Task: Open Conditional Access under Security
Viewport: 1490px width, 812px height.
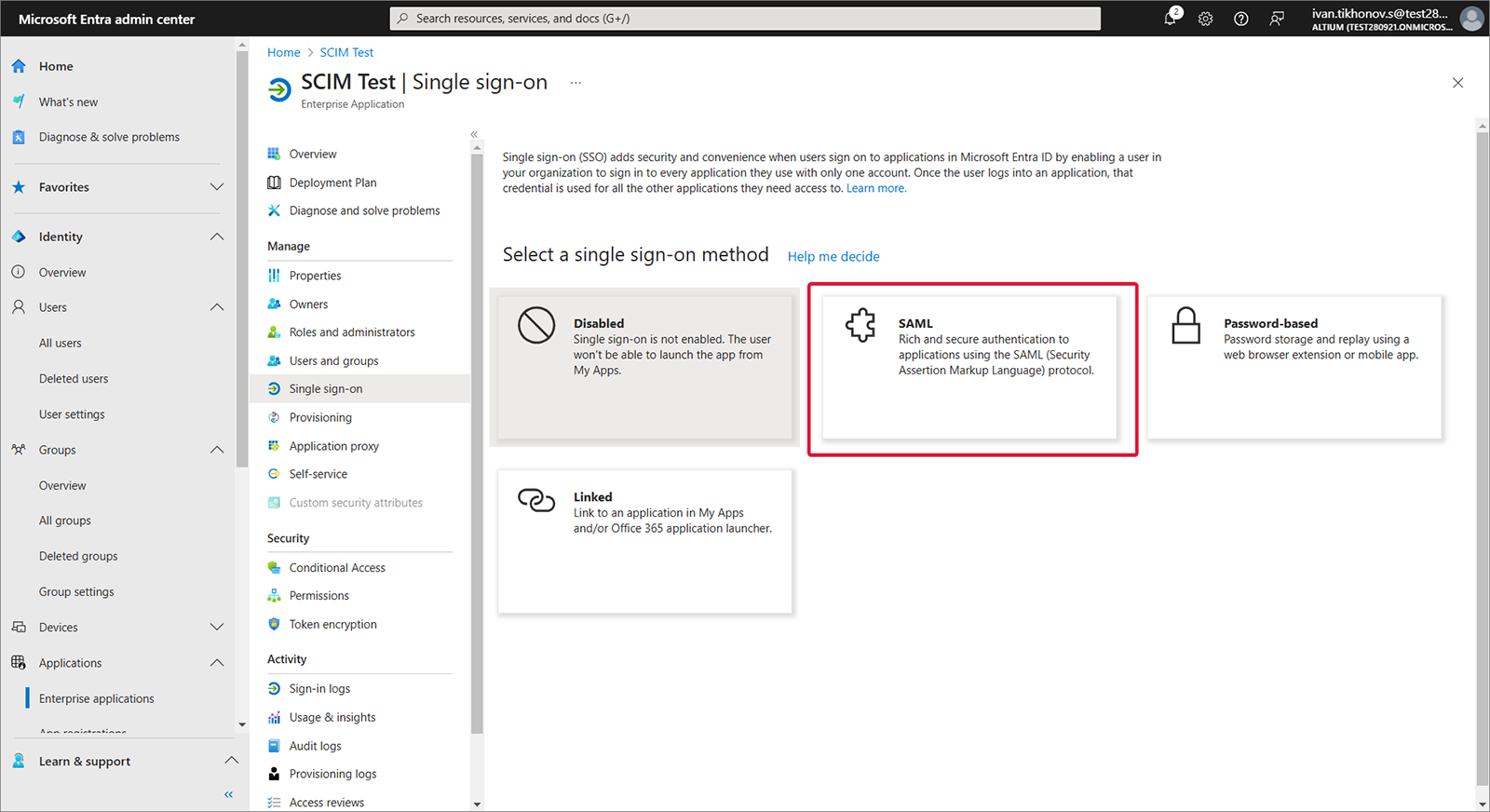Action: click(337, 567)
